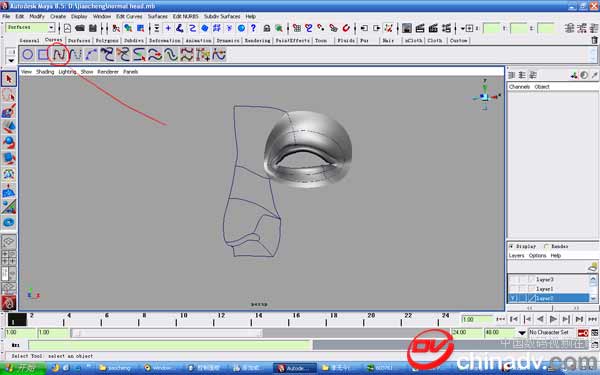This screenshot has width=600, height=375.
Task: Click the magnet snap icon in status line
Action: (x=346, y=28)
